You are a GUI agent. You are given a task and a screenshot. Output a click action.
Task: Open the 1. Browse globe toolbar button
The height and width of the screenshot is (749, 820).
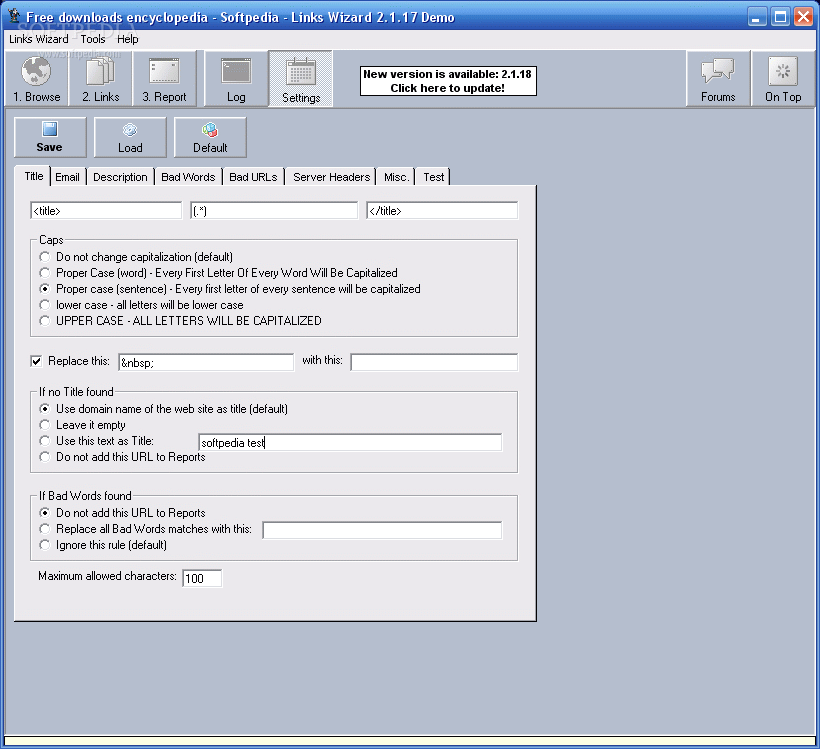[37, 79]
